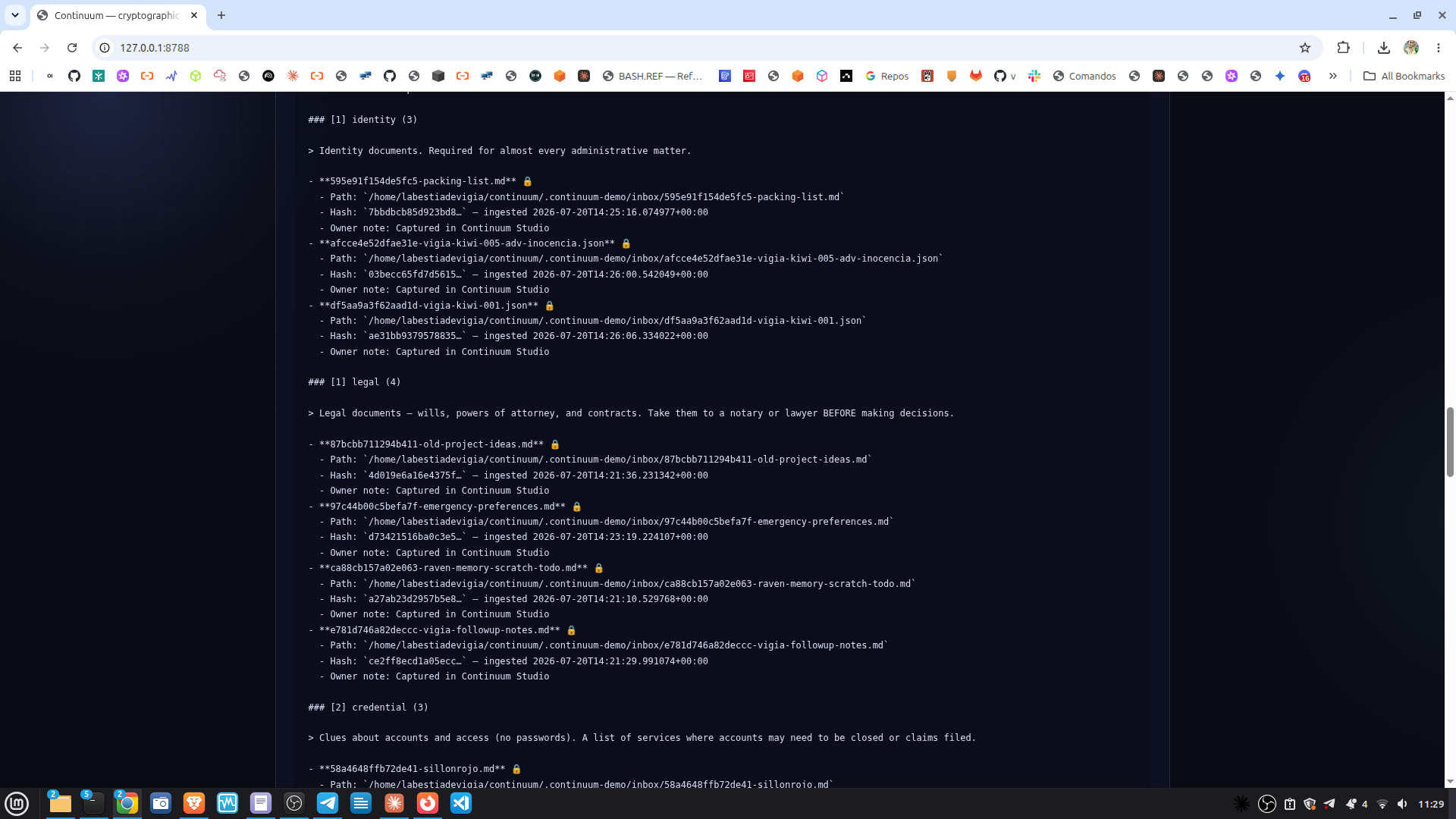Click the page vertical scrollbar thumb
This screenshot has width=1456, height=819.
point(1450,442)
